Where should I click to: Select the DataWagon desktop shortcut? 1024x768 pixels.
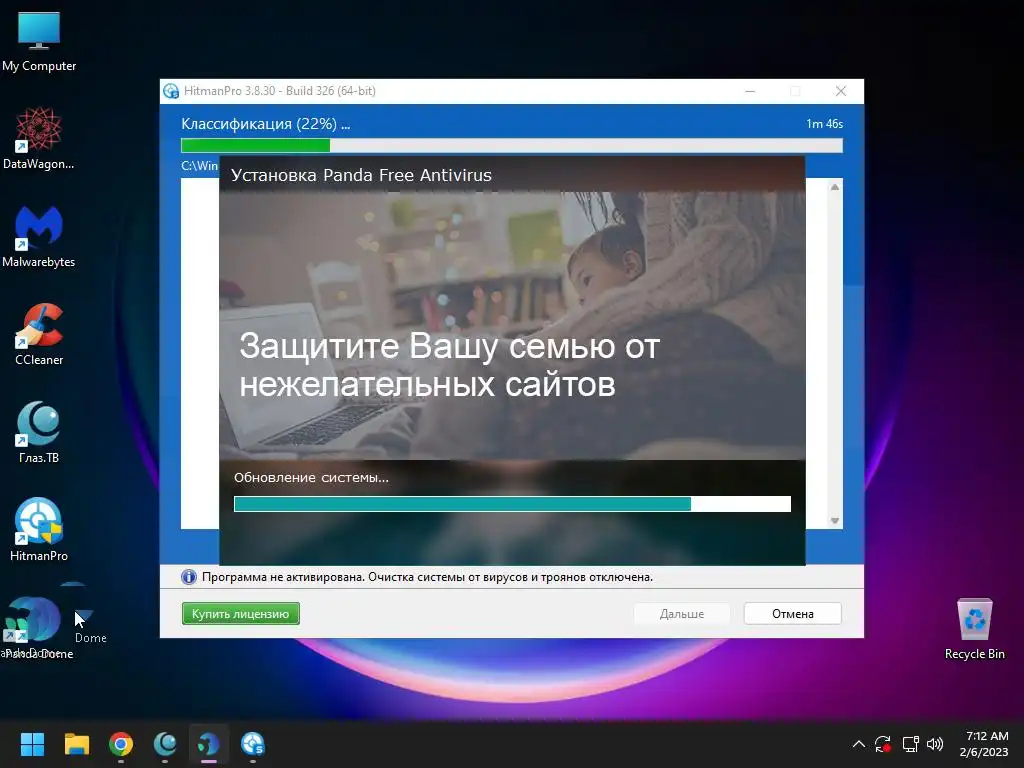tap(39, 138)
